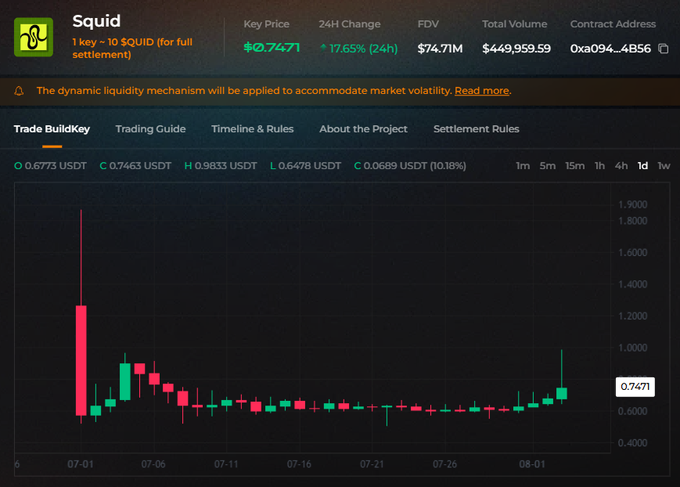This screenshot has height=487, width=680.
Task: Click the 07-16 date label on axis
Action: click(299, 464)
